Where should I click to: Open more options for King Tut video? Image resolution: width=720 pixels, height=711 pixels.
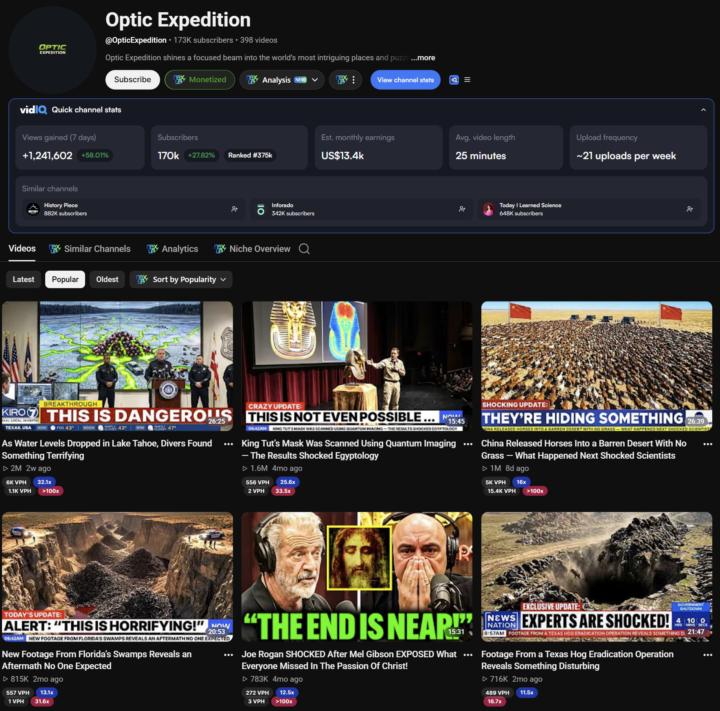(x=468, y=444)
